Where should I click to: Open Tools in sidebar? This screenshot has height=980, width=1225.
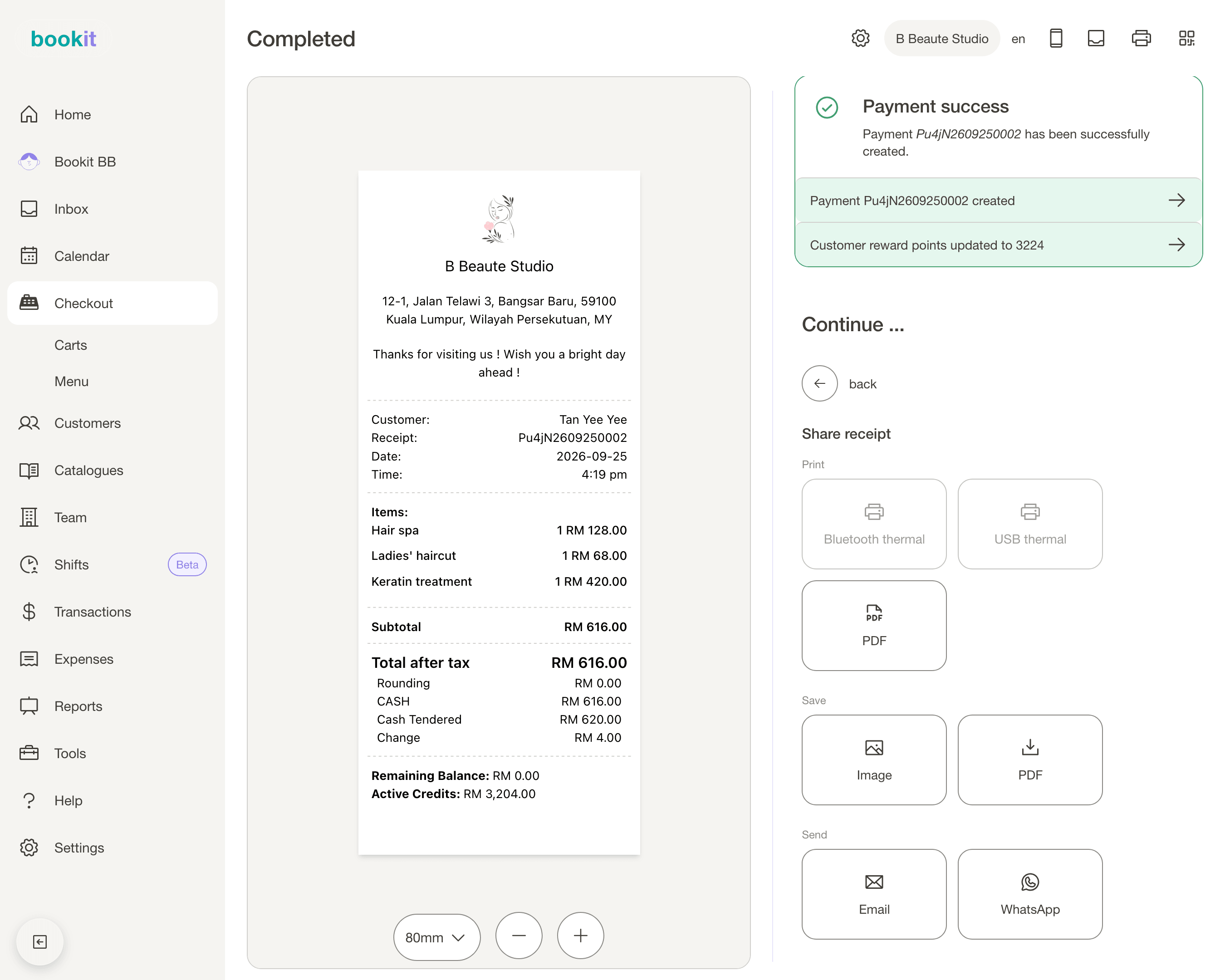click(x=113, y=753)
